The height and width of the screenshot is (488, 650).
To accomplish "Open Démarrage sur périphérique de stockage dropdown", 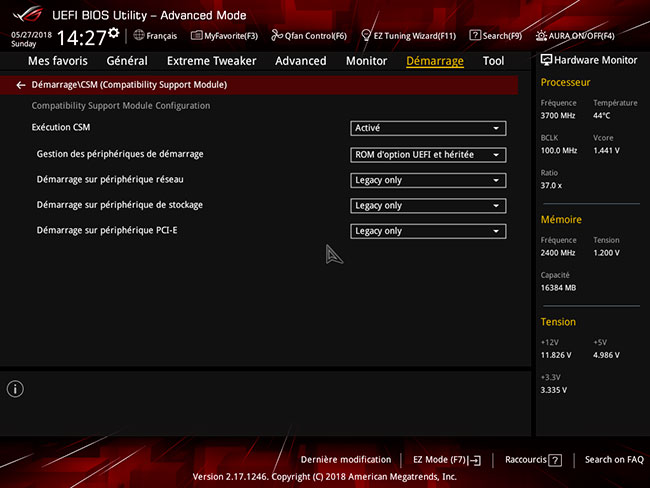I will 428,206.
